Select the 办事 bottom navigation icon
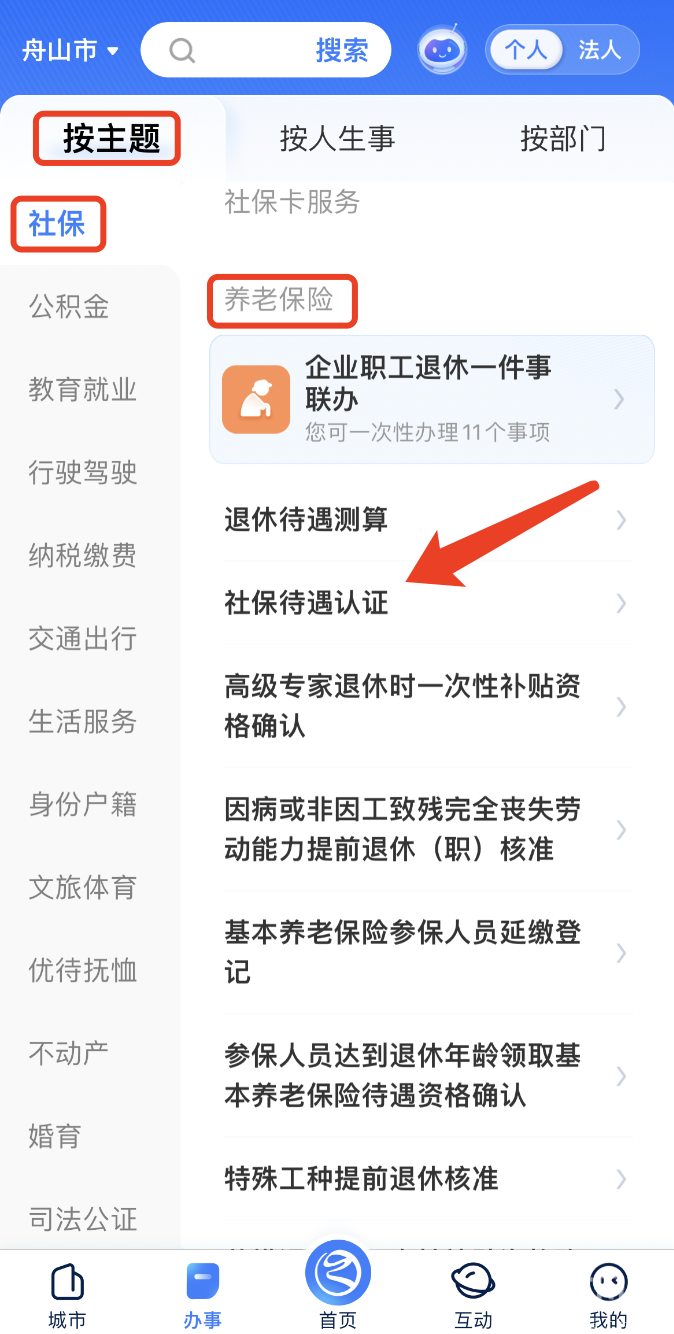674x1334 pixels. (202, 1283)
